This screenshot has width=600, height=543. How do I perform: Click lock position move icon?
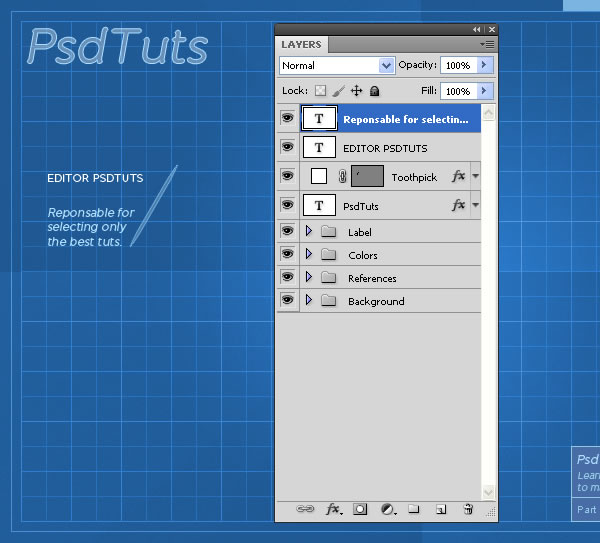coord(357,91)
